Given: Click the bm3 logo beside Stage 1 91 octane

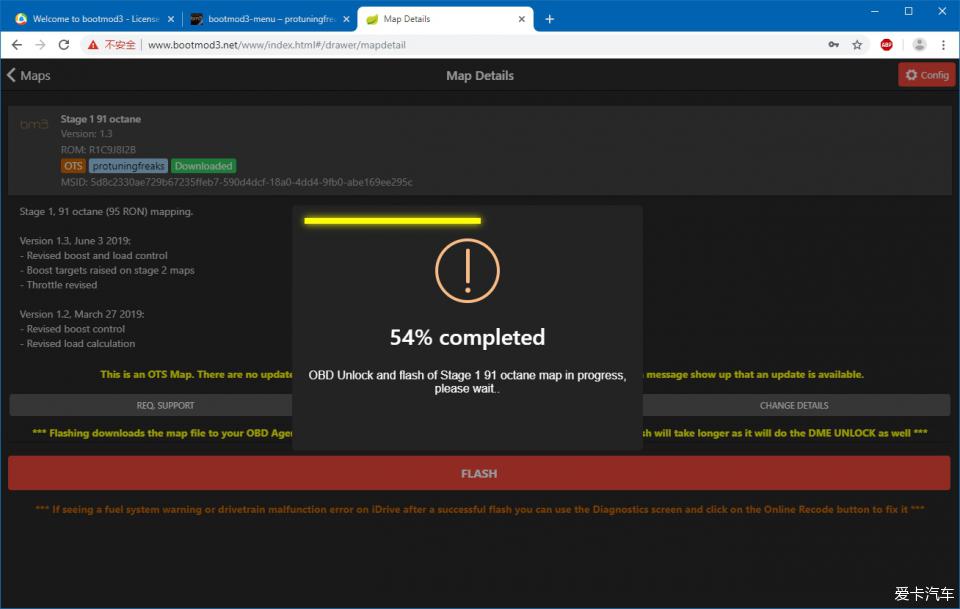Looking at the screenshot, I should 34,124.
